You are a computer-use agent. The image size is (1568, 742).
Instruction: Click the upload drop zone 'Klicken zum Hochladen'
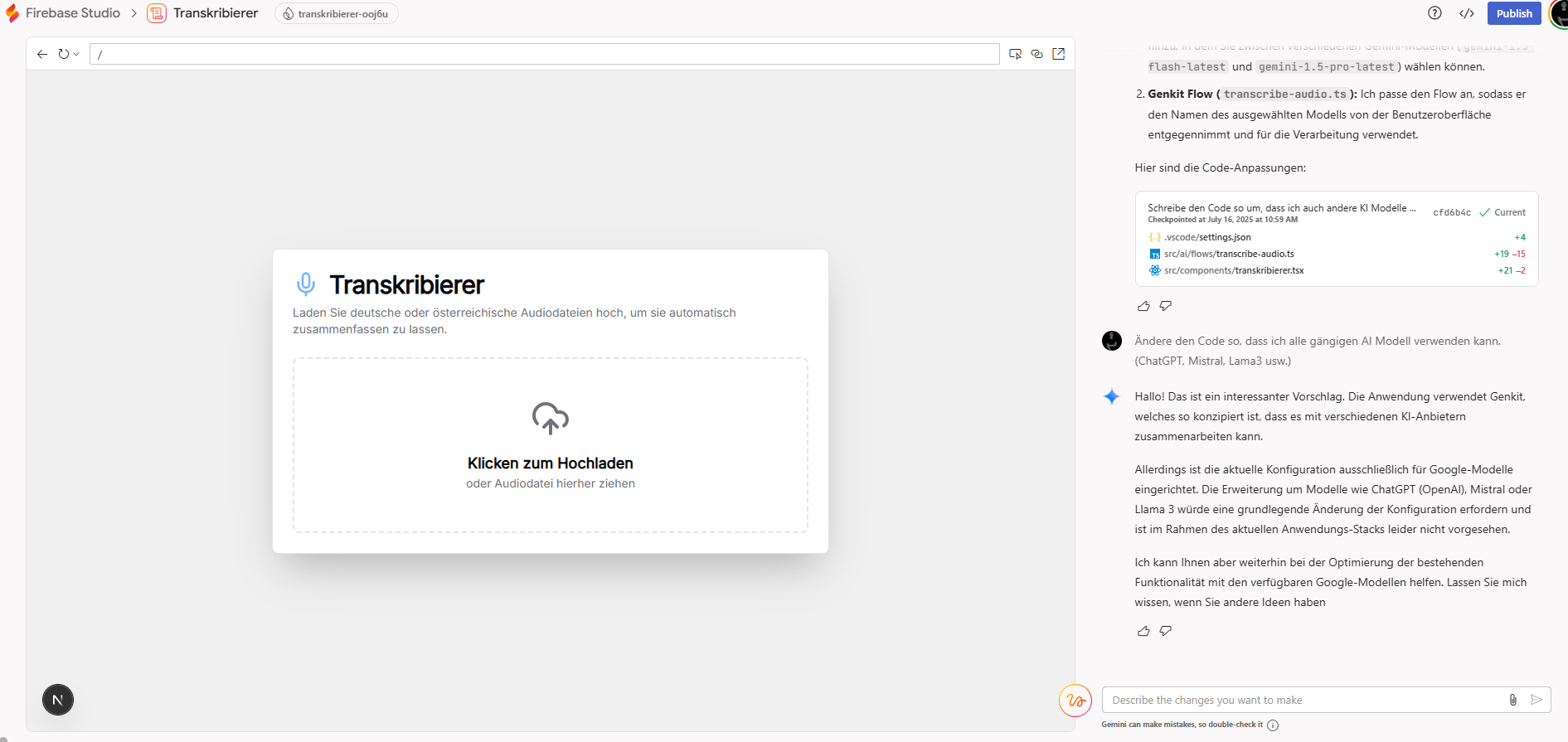pyautogui.click(x=550, y=445)
